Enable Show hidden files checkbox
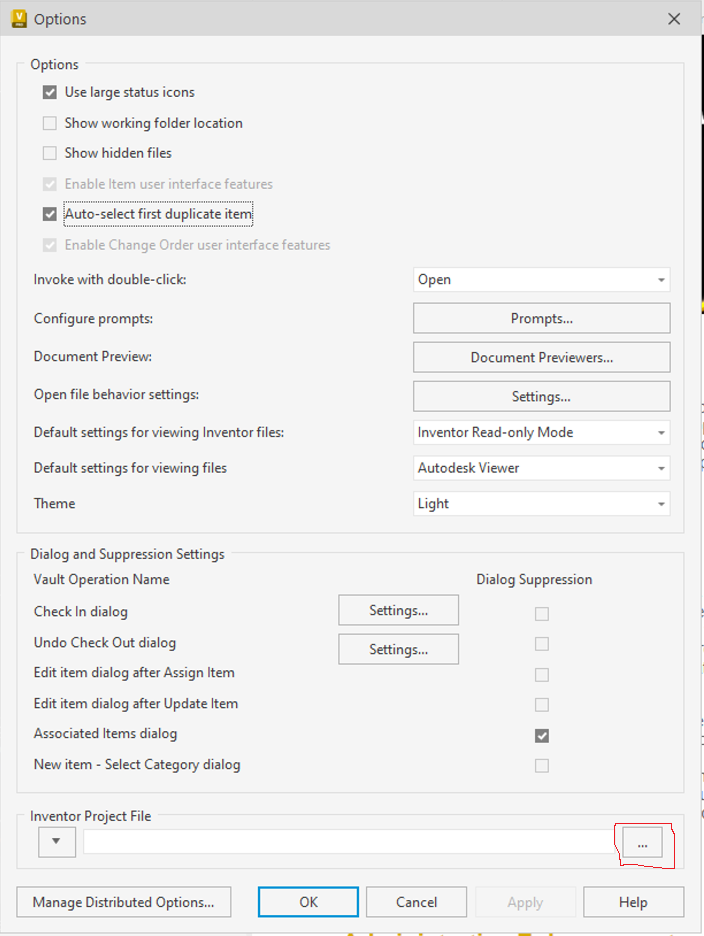 [50, 154]
